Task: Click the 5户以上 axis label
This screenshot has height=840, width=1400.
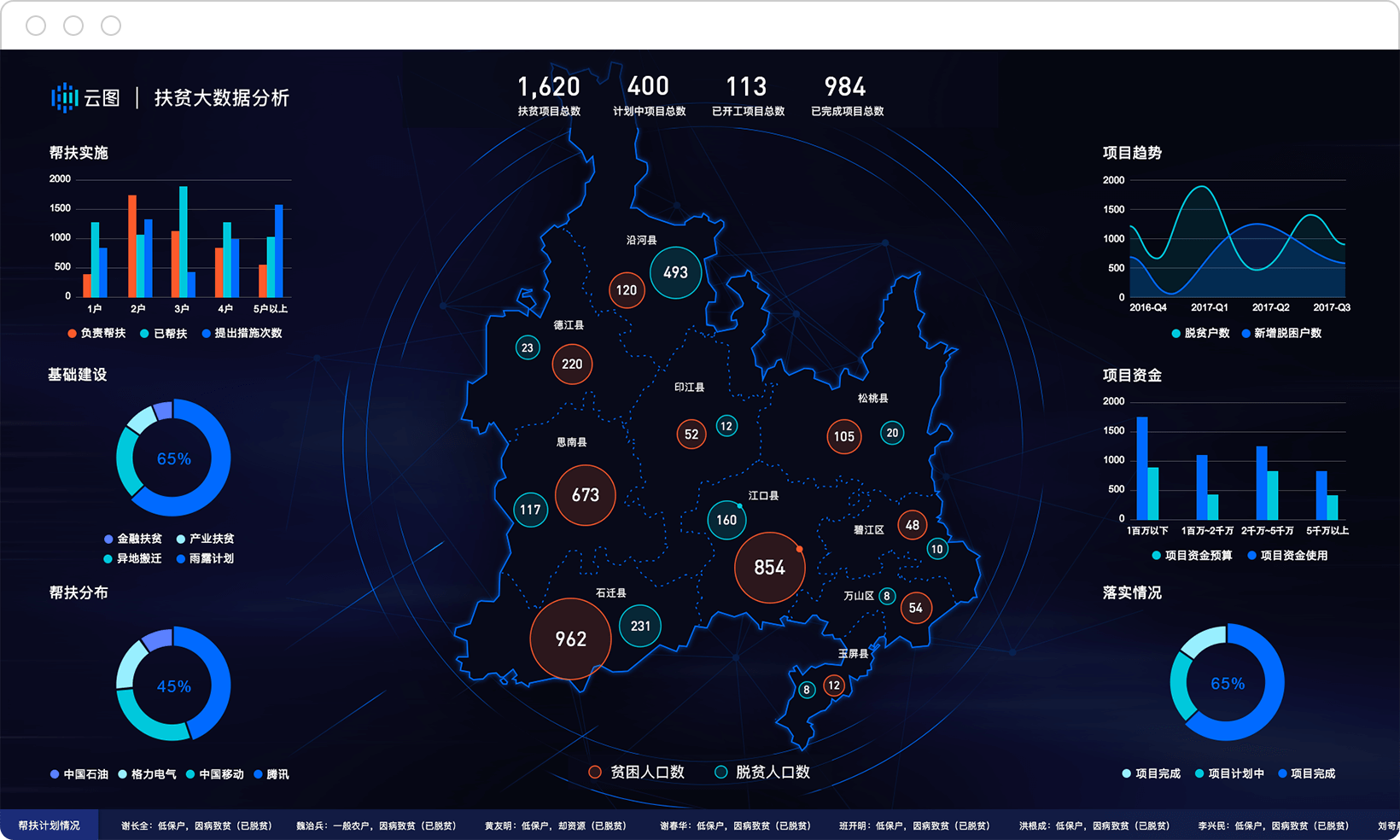Action: 271,309
